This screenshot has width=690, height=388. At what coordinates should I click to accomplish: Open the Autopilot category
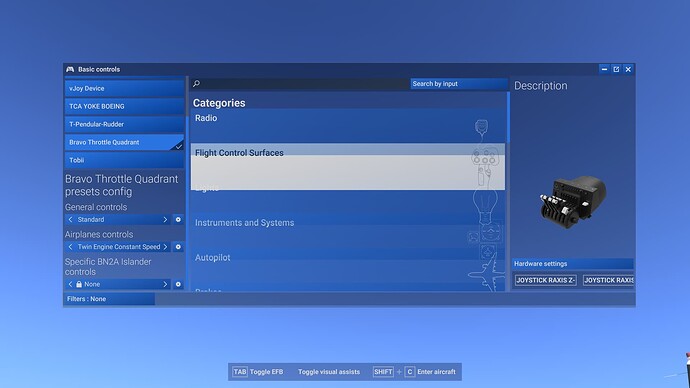click(x=348, y=265)
